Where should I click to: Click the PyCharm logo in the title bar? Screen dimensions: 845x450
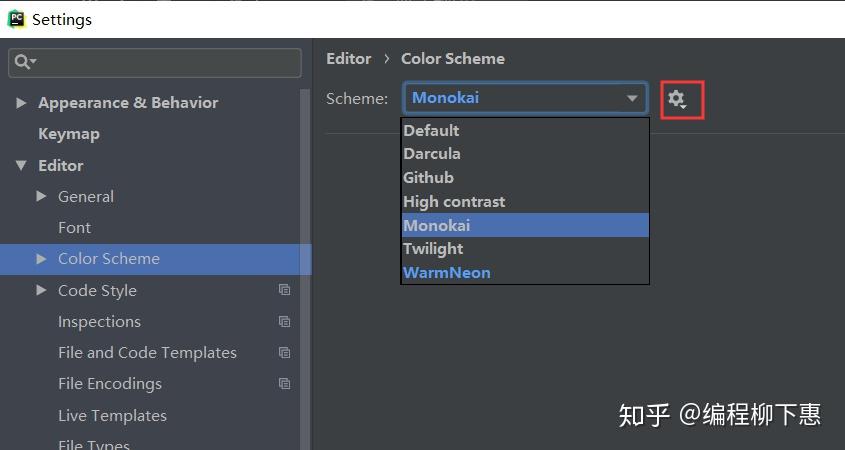click(x=16, y=18)
